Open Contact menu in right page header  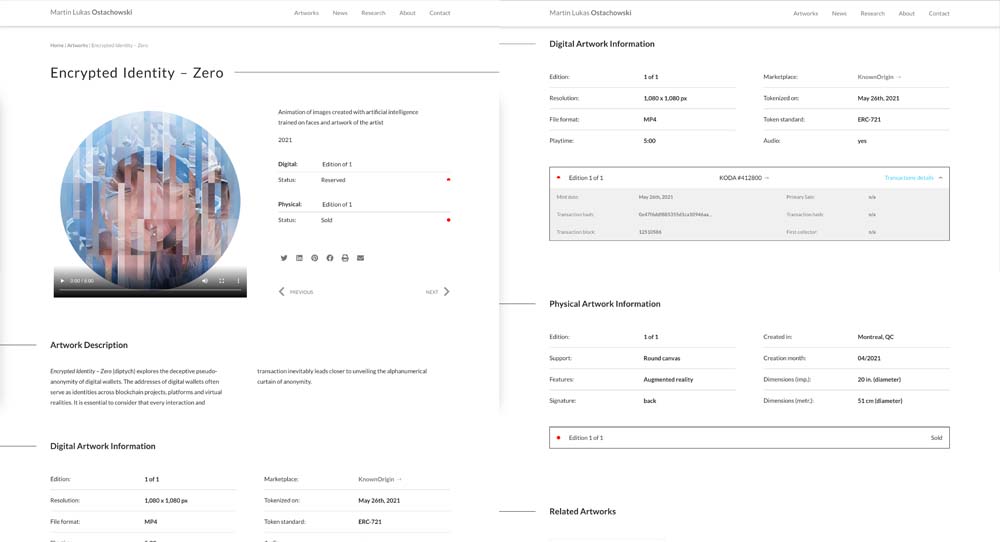pos(939,13)
